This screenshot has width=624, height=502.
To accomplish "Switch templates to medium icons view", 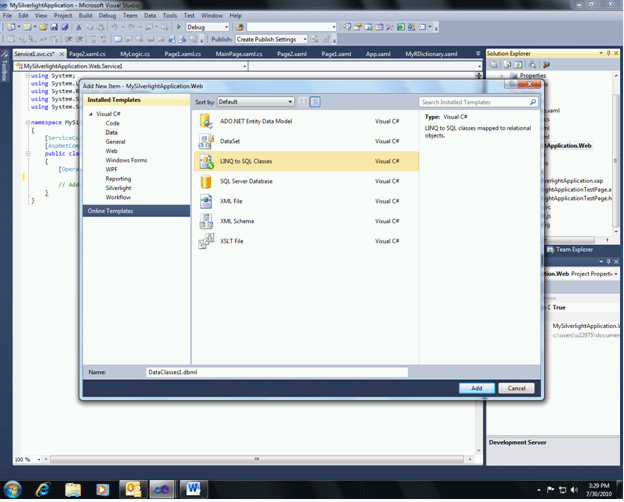I will [x=315, y=102].
